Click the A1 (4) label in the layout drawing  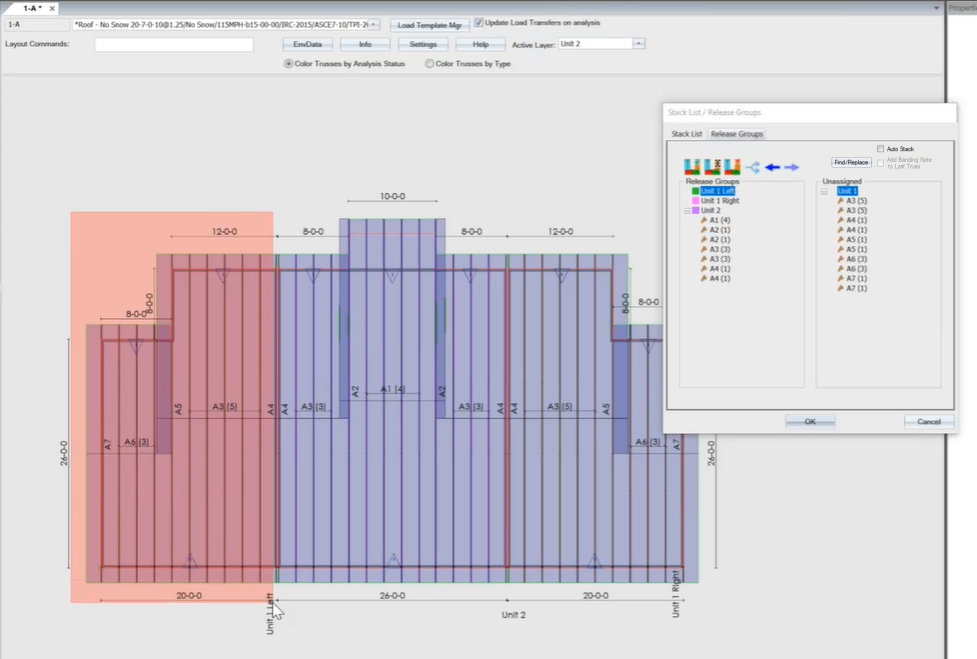point(393,389)
